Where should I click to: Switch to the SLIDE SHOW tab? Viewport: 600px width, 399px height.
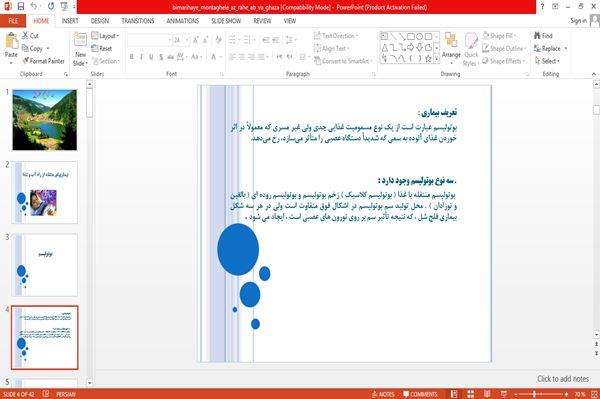click(x=226, y=21)
